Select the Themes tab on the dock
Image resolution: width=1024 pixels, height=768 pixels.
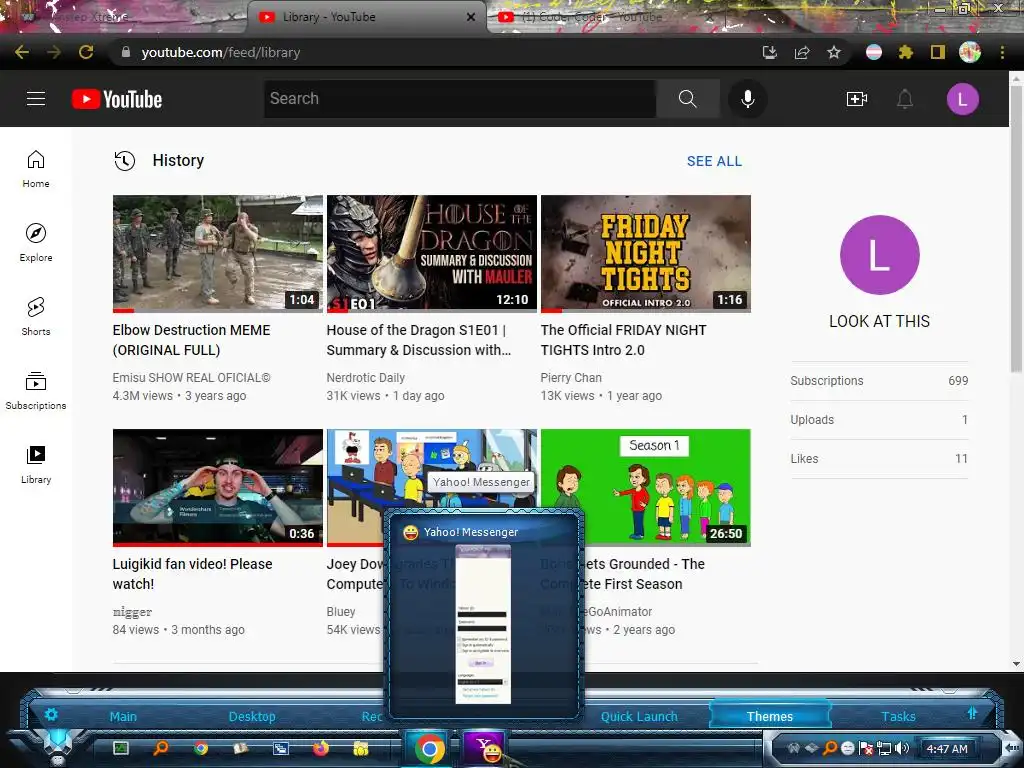tap(769, 716)
